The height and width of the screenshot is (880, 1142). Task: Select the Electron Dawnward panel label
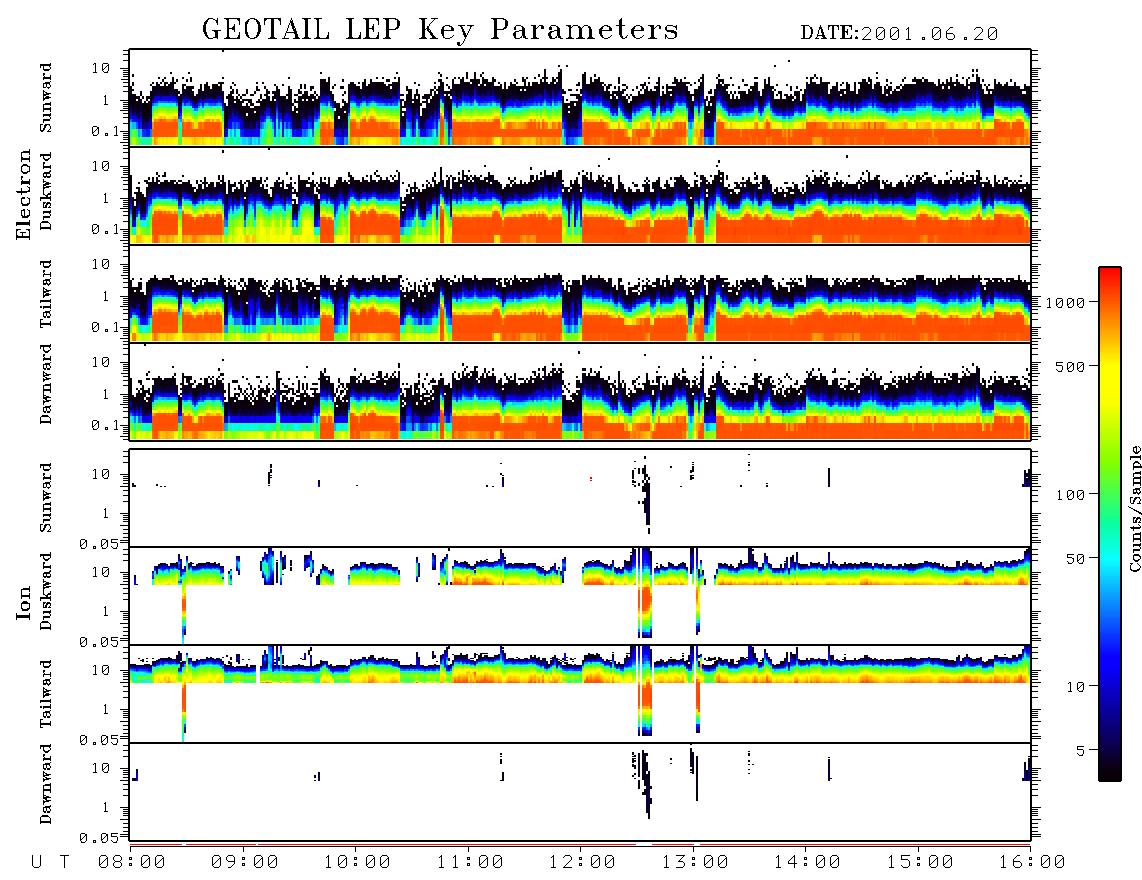click(46, 384)
